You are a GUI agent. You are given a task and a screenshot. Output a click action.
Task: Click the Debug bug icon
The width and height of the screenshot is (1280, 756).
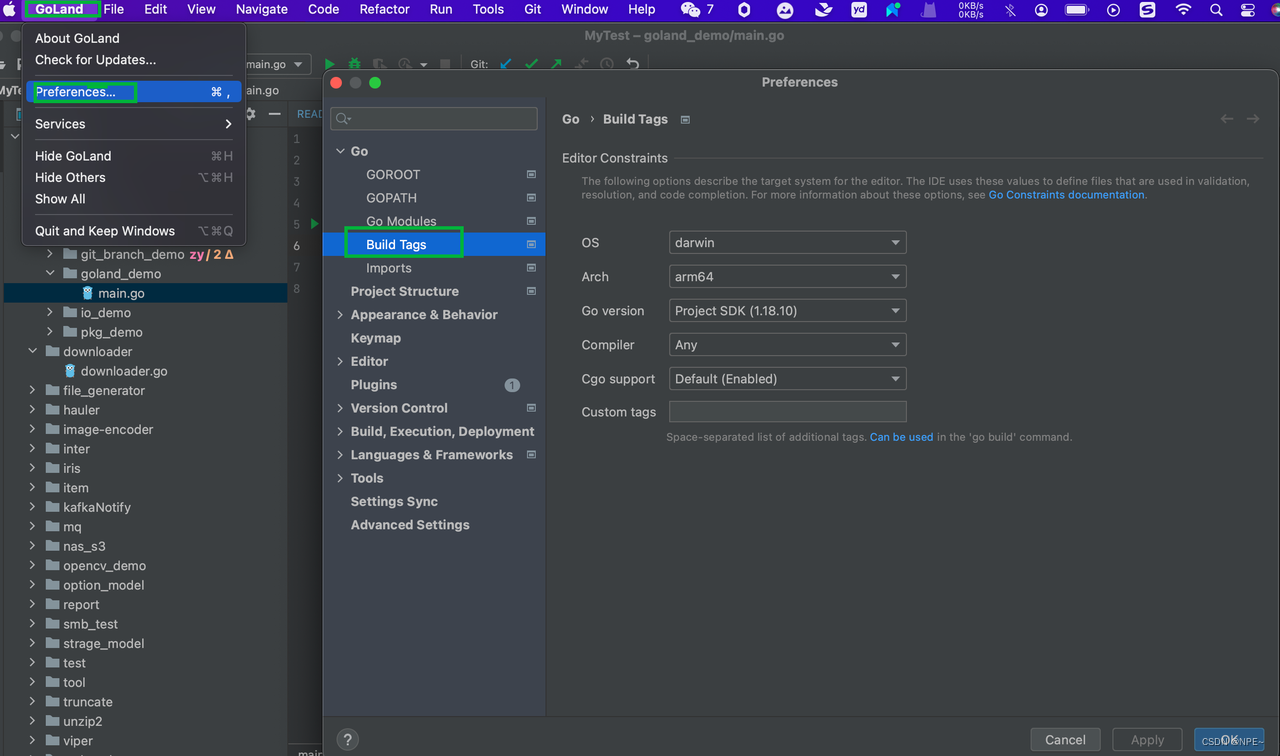coord(354,64)
